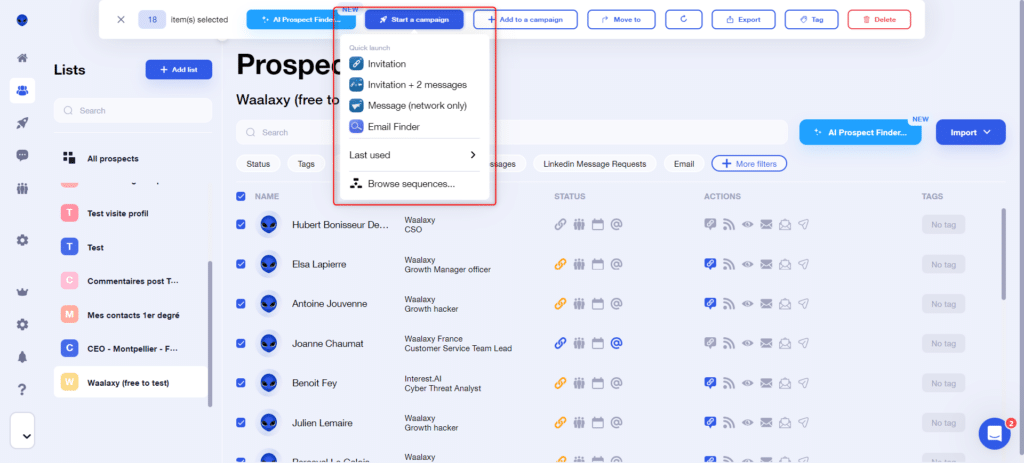
Task: Click Elsa Lapierre's orange link status icon
Action: click(x=560, y=264)
